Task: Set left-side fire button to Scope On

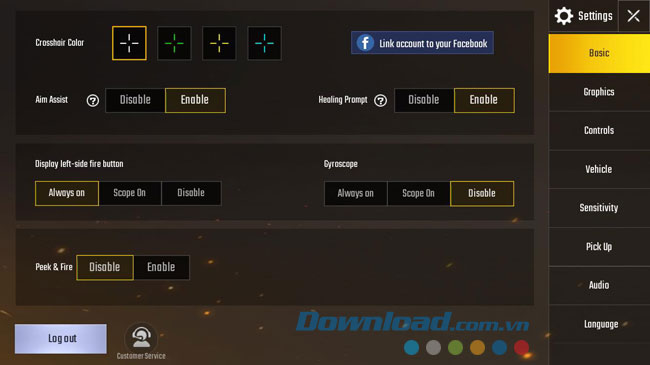Action: [x=130, y=193]
